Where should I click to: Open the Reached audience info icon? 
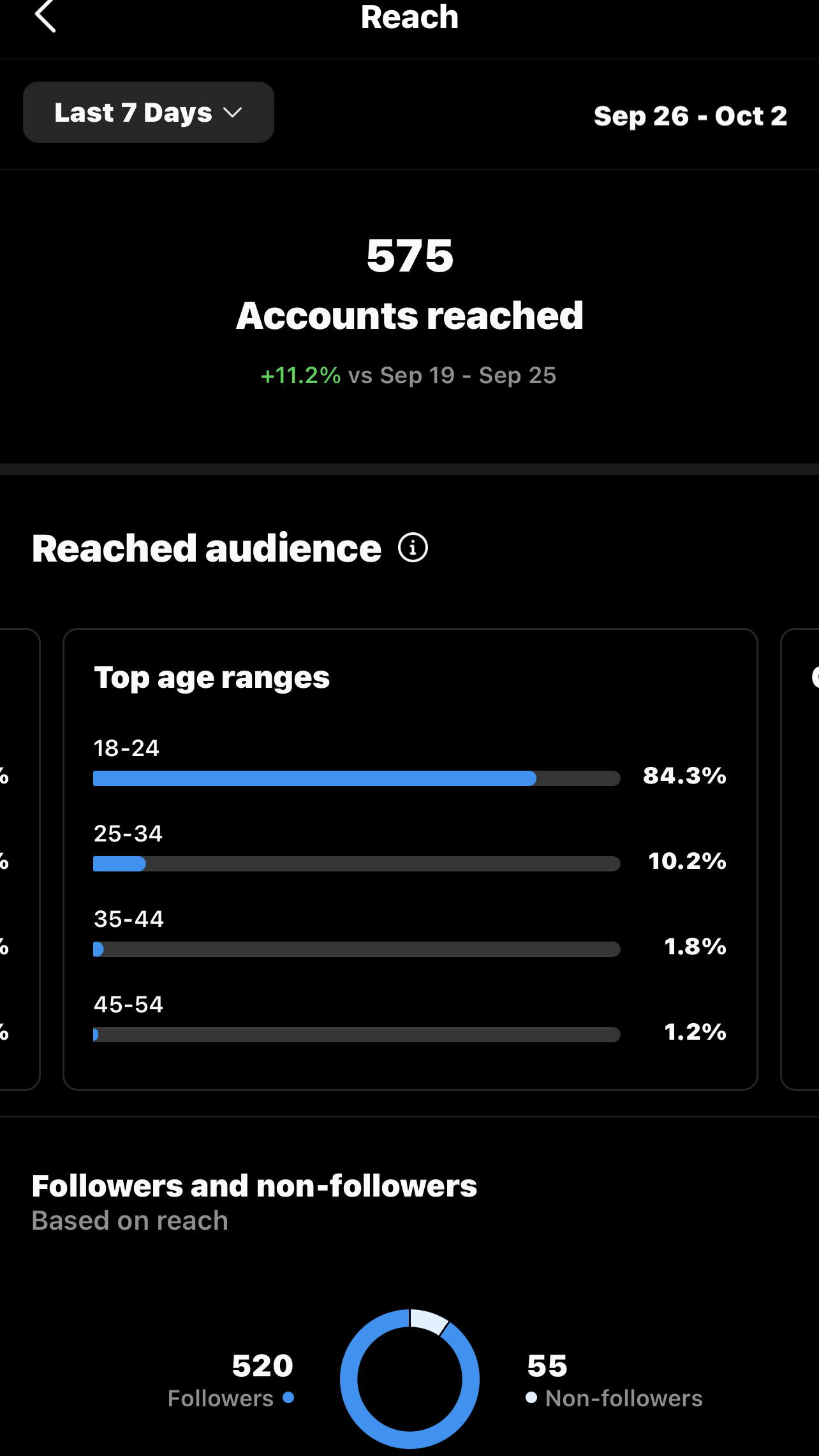413,548
